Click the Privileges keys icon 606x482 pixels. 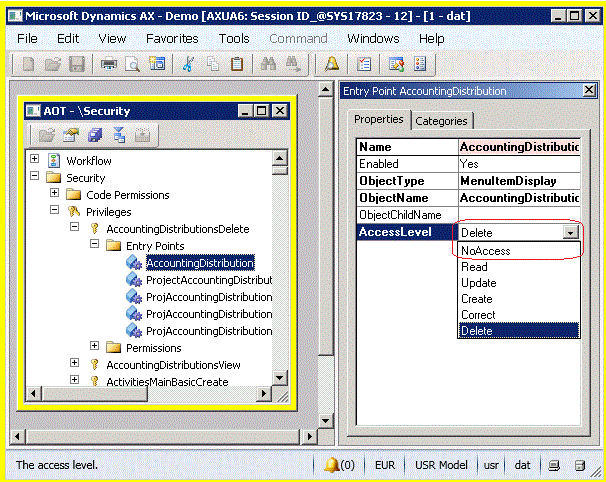(x=73, y=212)
